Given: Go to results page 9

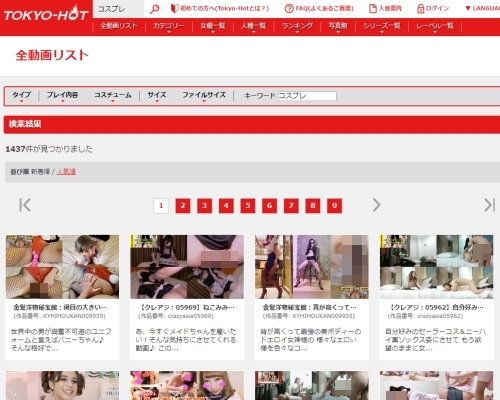Looking at the screenshot, I should coord(334,206).
